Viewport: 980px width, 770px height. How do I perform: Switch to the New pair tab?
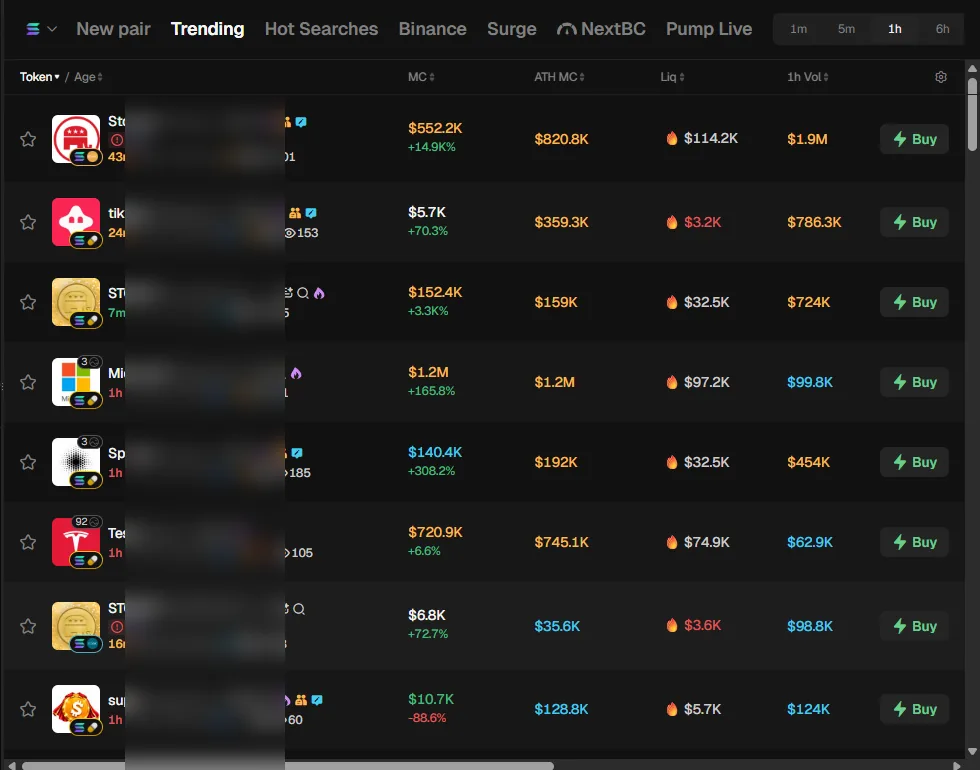click(113, 29)
